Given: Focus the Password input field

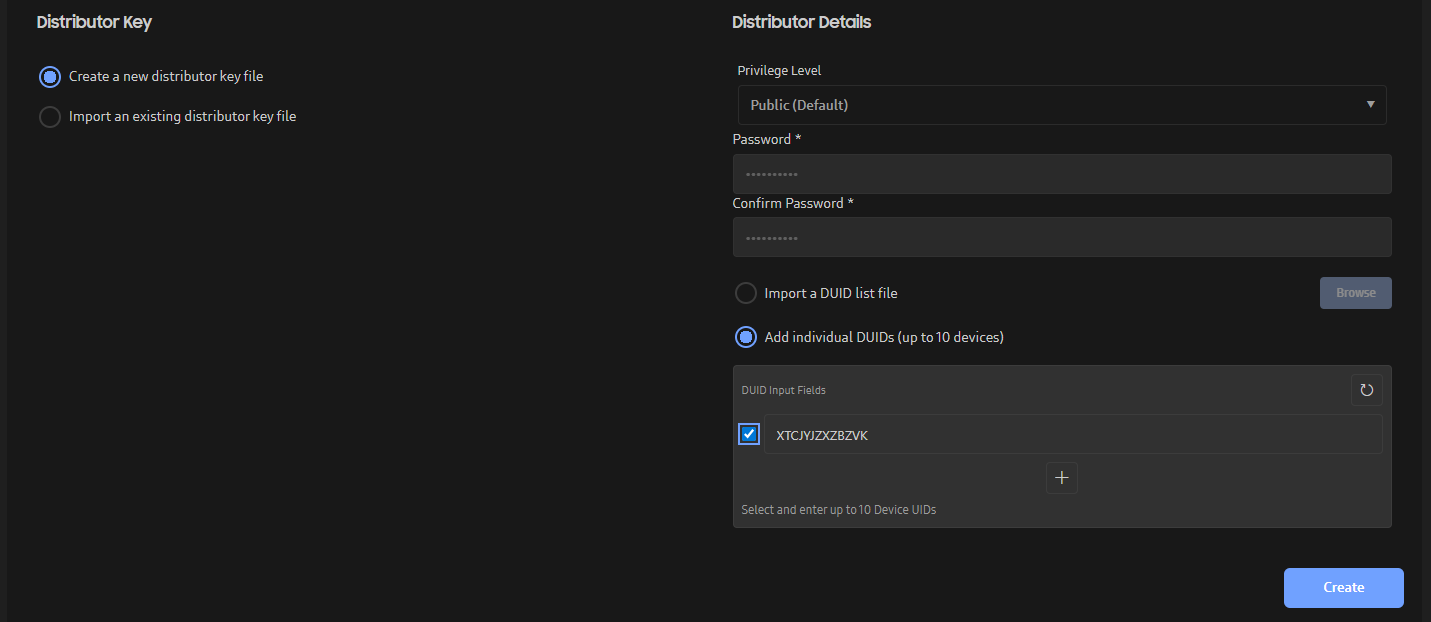Looking at the screenshot, I should click(x=1061, y=174).
